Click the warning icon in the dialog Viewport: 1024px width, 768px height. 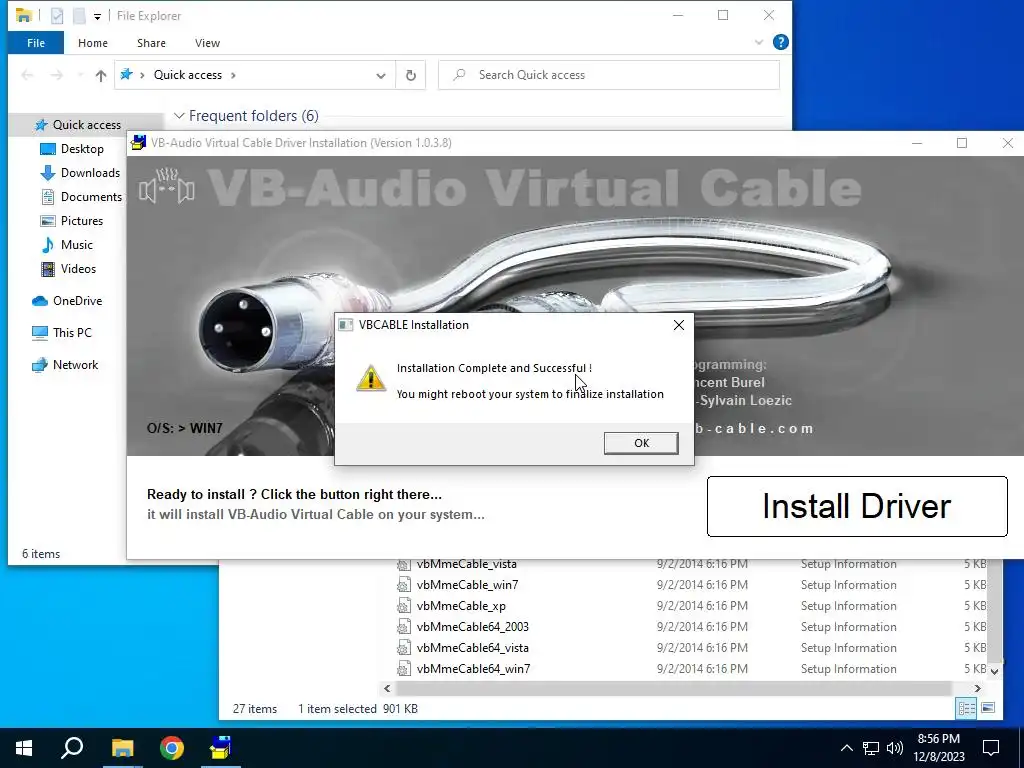point(370,379)
